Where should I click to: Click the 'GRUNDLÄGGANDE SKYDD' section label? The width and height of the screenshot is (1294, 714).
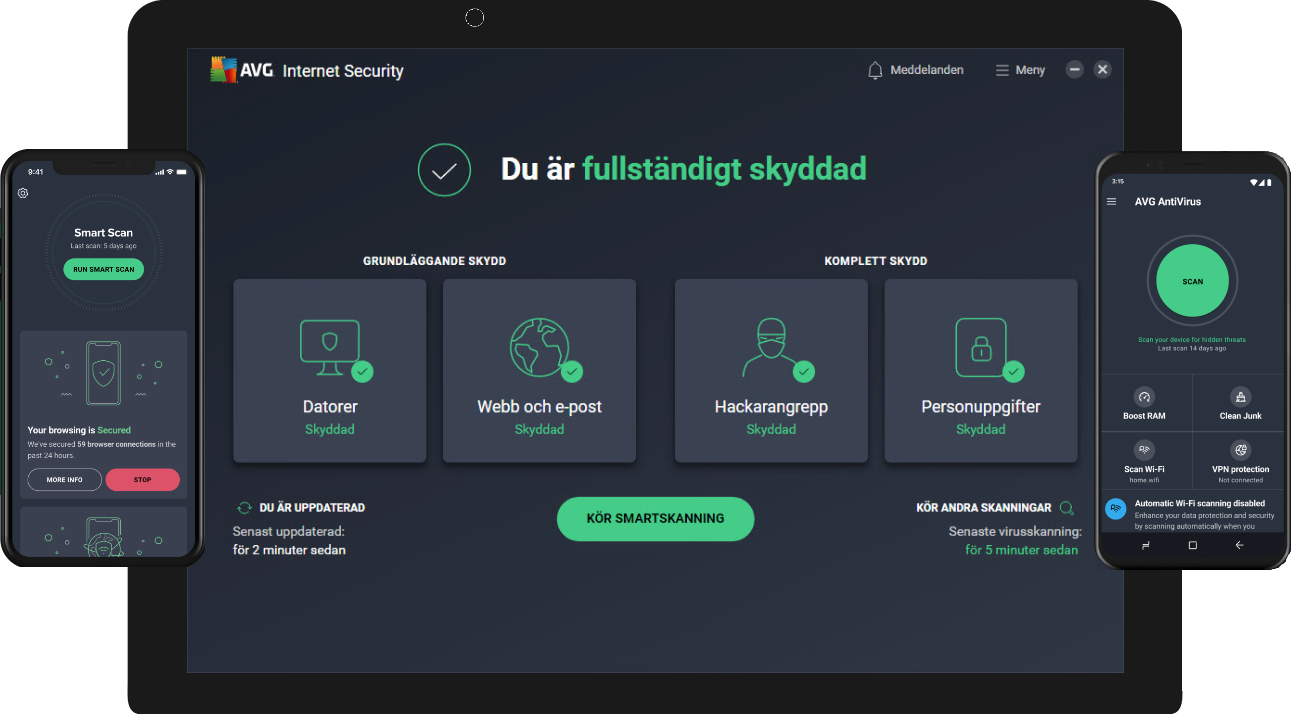(x=434, y=261)
